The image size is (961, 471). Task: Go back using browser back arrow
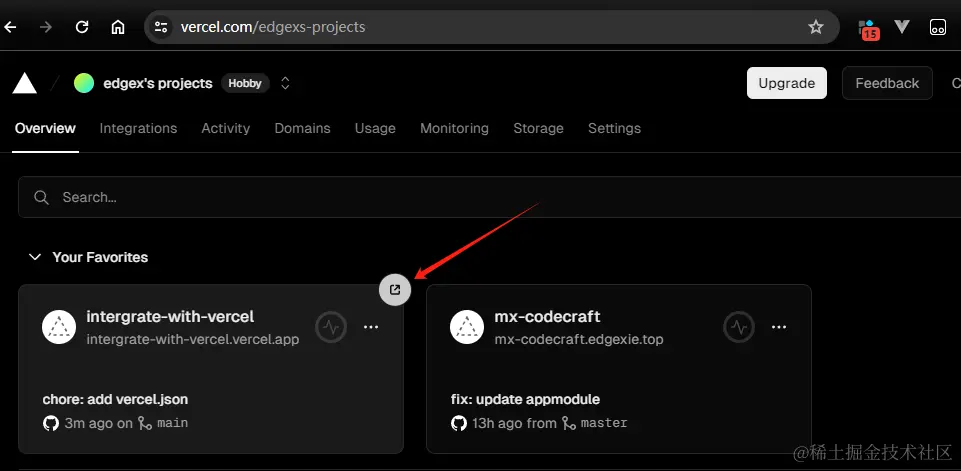(x=10, y=27)
